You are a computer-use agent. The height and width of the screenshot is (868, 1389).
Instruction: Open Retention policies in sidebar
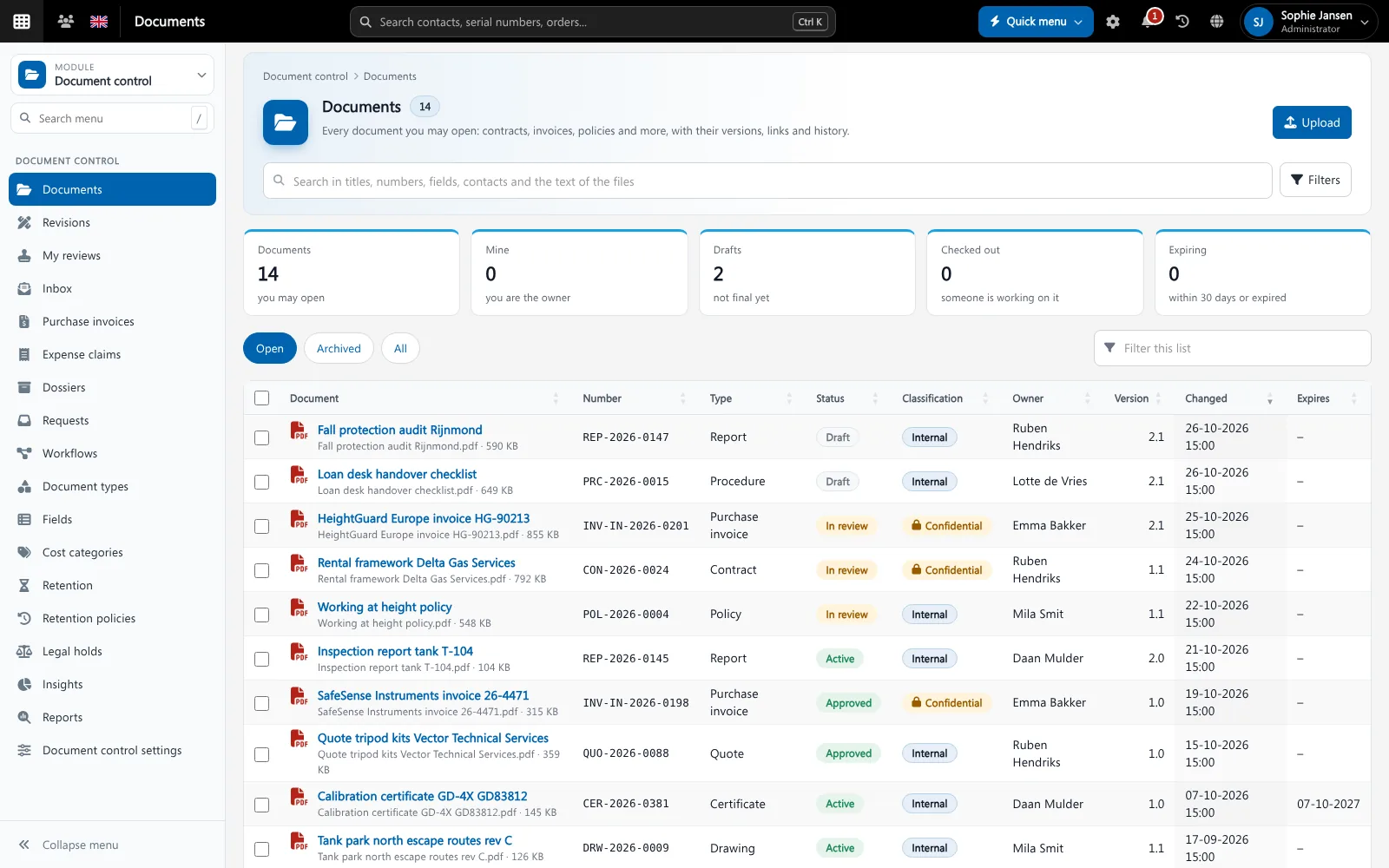(113, 618)
